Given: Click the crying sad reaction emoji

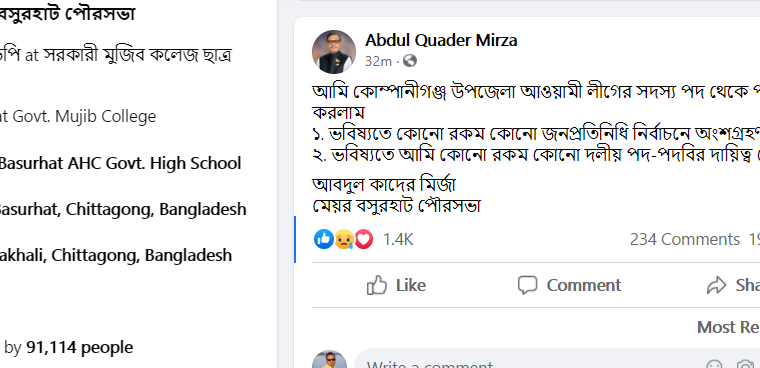Looking at the screenshot, I should click(x=344, y=239).
